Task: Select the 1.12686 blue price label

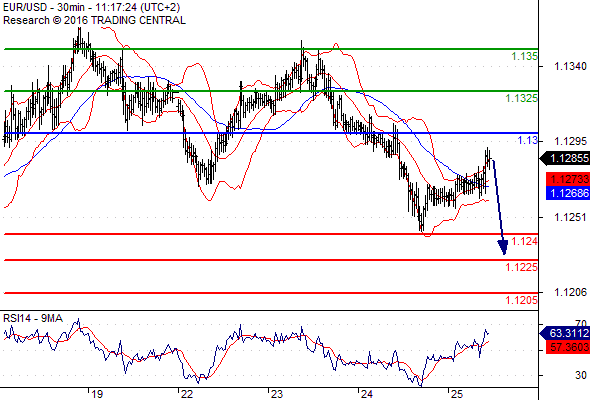Action: pos(568,193)
